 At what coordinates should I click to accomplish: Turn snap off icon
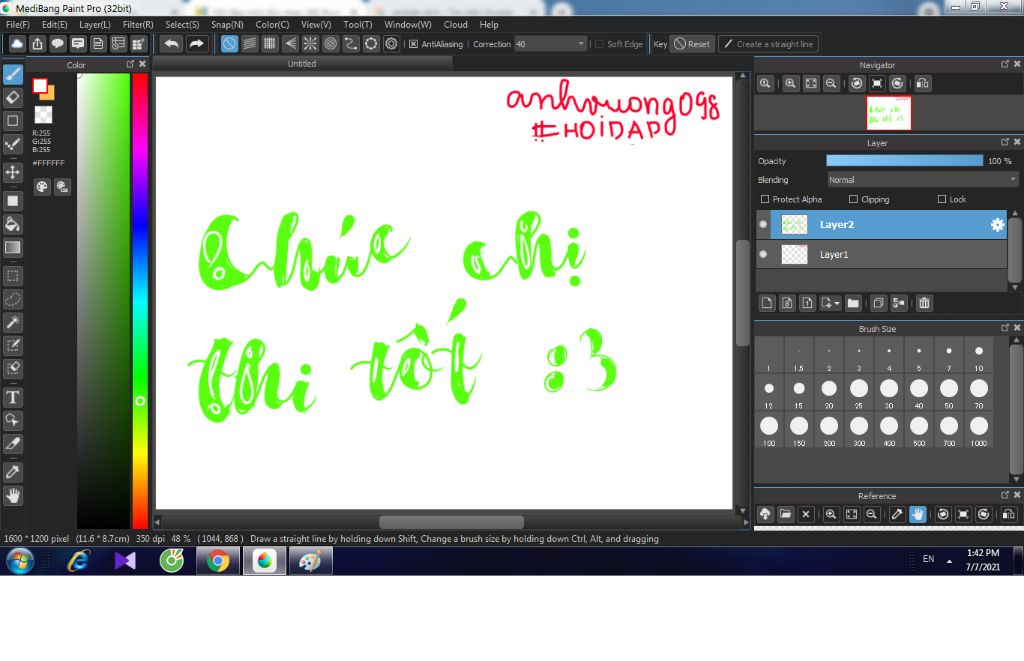pyautogui.click(x=229, y=44)
